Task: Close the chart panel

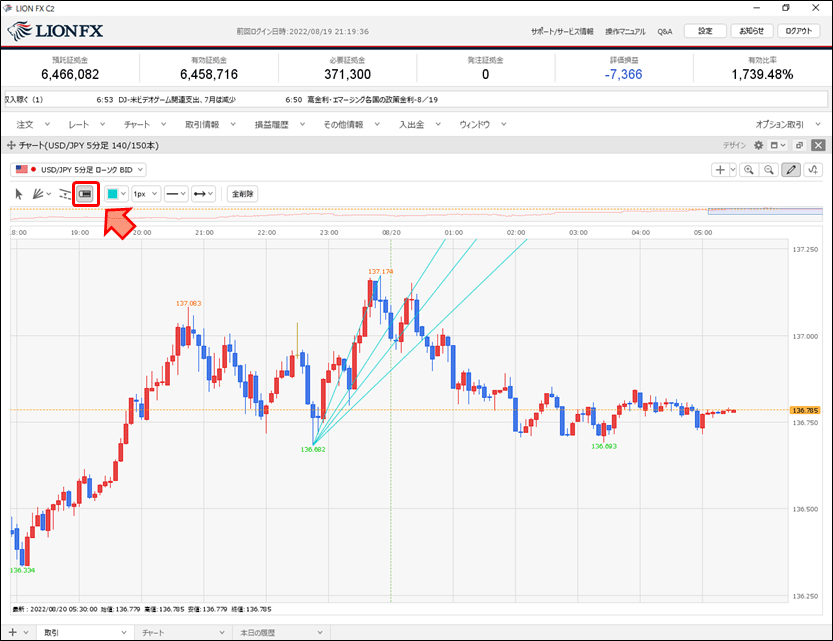Action: coord(819,145)
